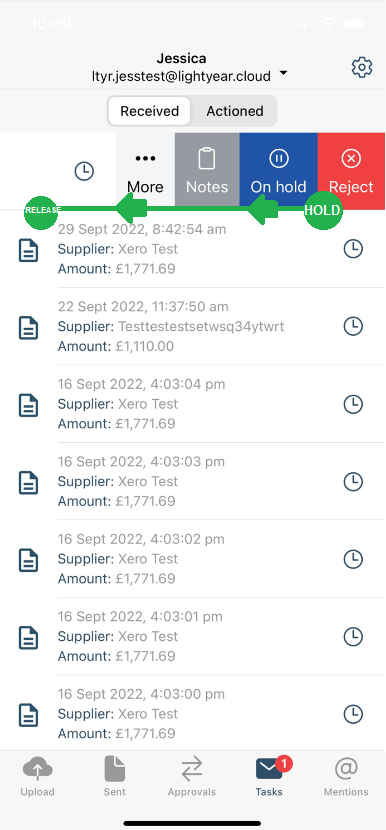Open Tasks with the notification badge
386x830 pixels.
click(271, 777)
